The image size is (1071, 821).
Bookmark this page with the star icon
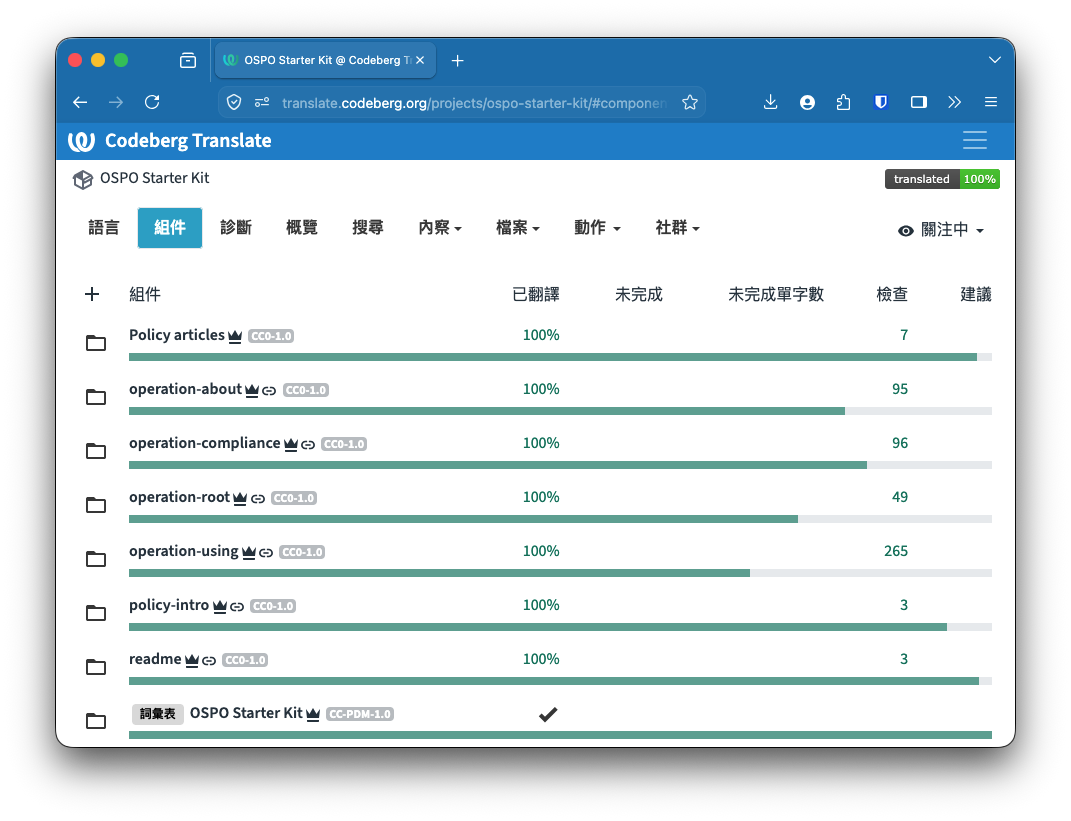(690, 102)
